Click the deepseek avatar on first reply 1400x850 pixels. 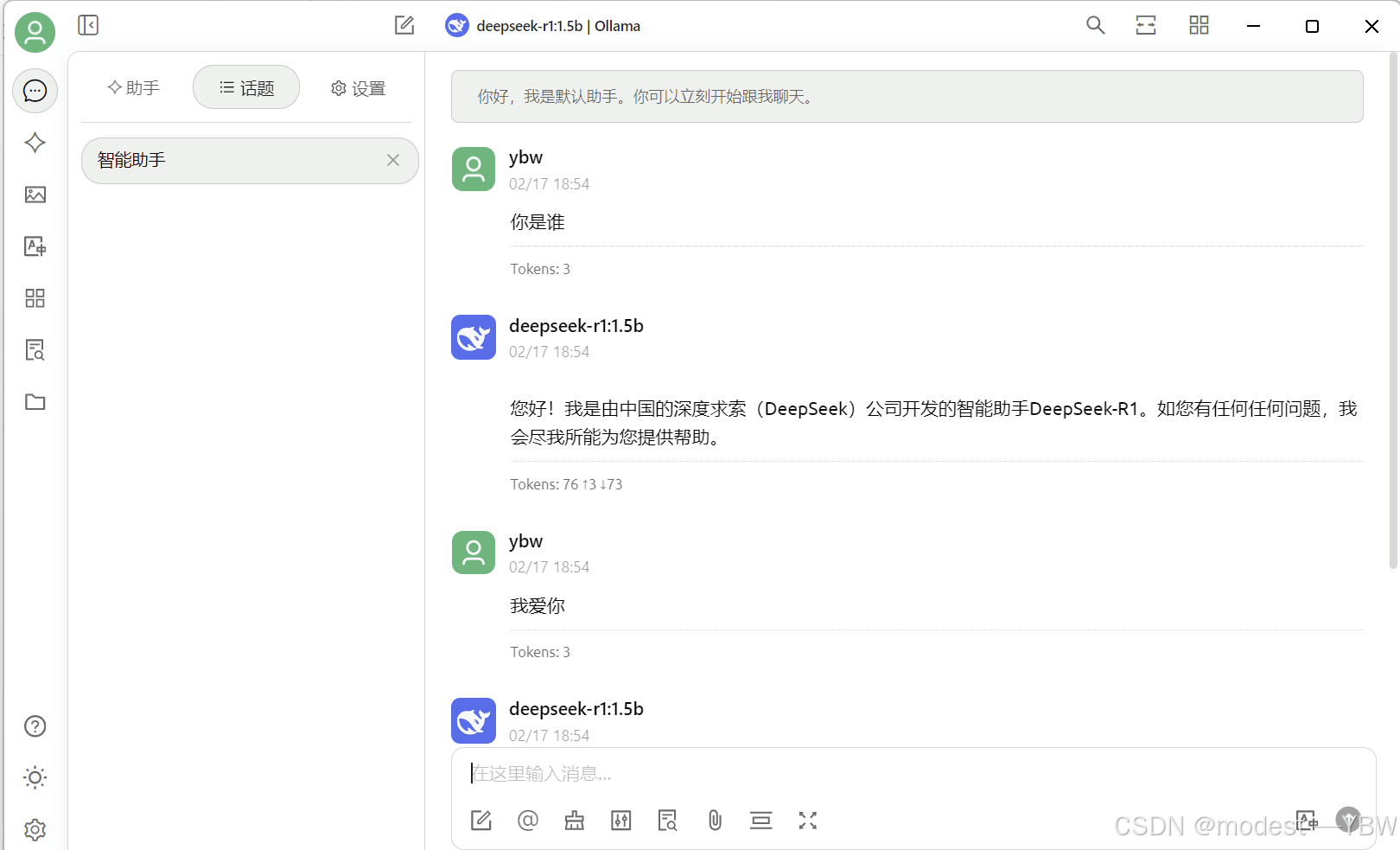tap(474, 337)
